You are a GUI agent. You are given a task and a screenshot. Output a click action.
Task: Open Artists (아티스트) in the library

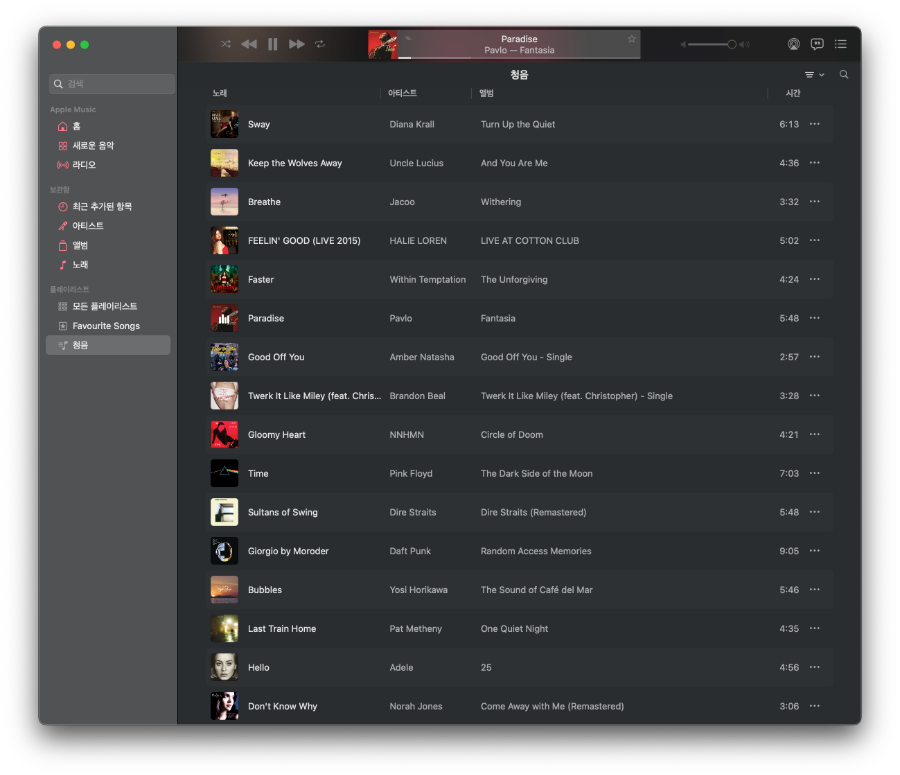(x=108, y=226)
